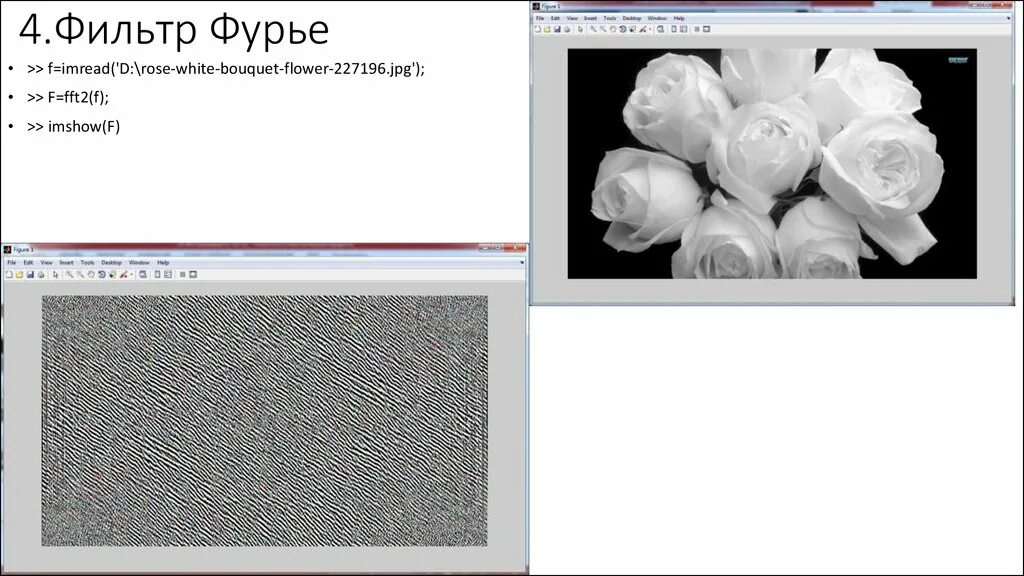Select Data Cursor tool in roses window

coord(632,29)
